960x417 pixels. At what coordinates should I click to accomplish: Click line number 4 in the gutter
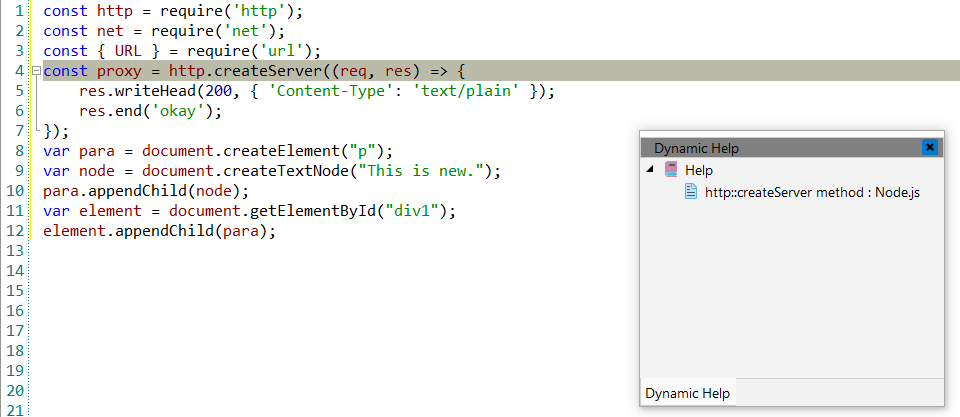[20, 71]
